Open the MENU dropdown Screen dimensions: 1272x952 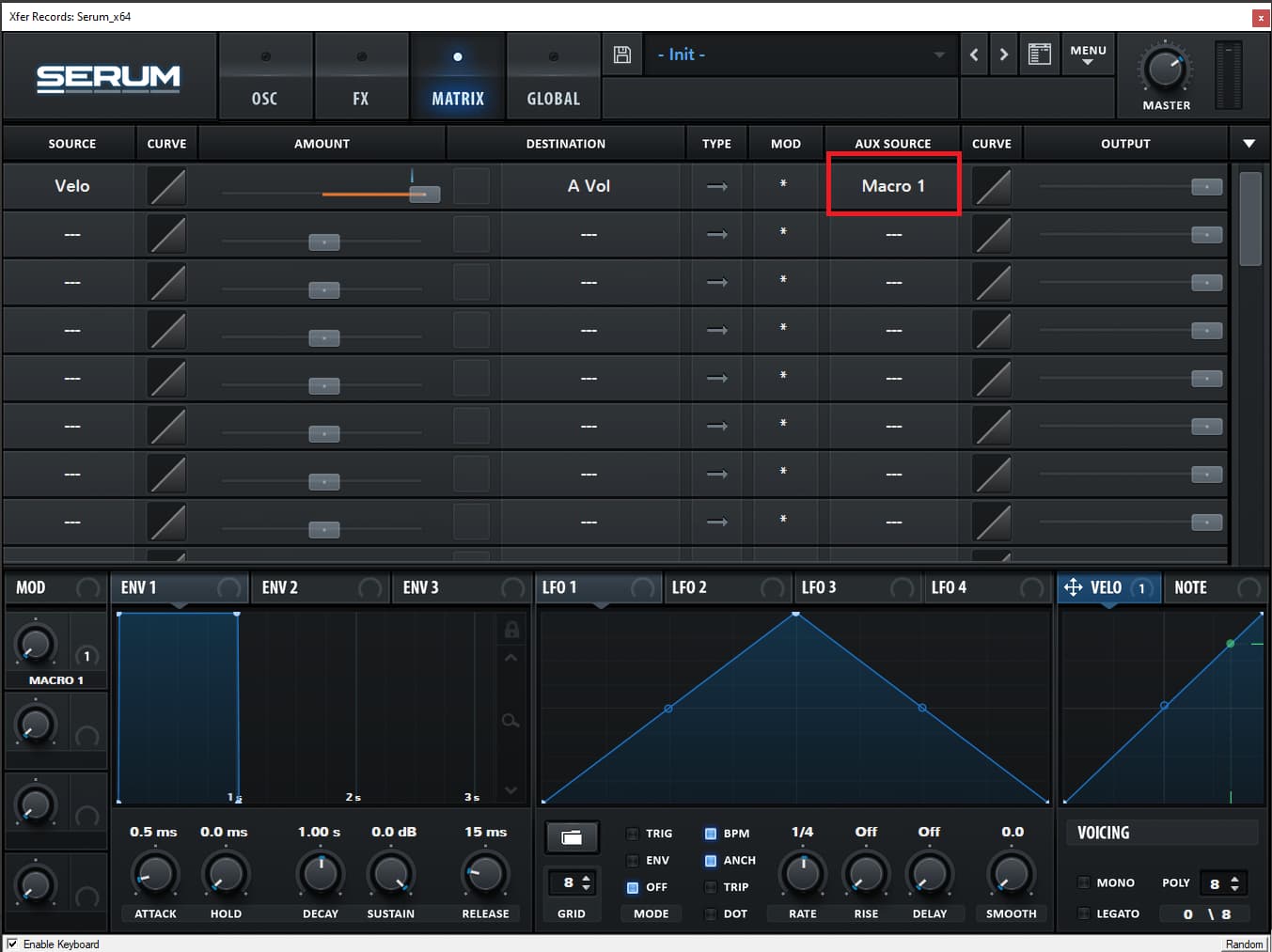(1088, 55)
